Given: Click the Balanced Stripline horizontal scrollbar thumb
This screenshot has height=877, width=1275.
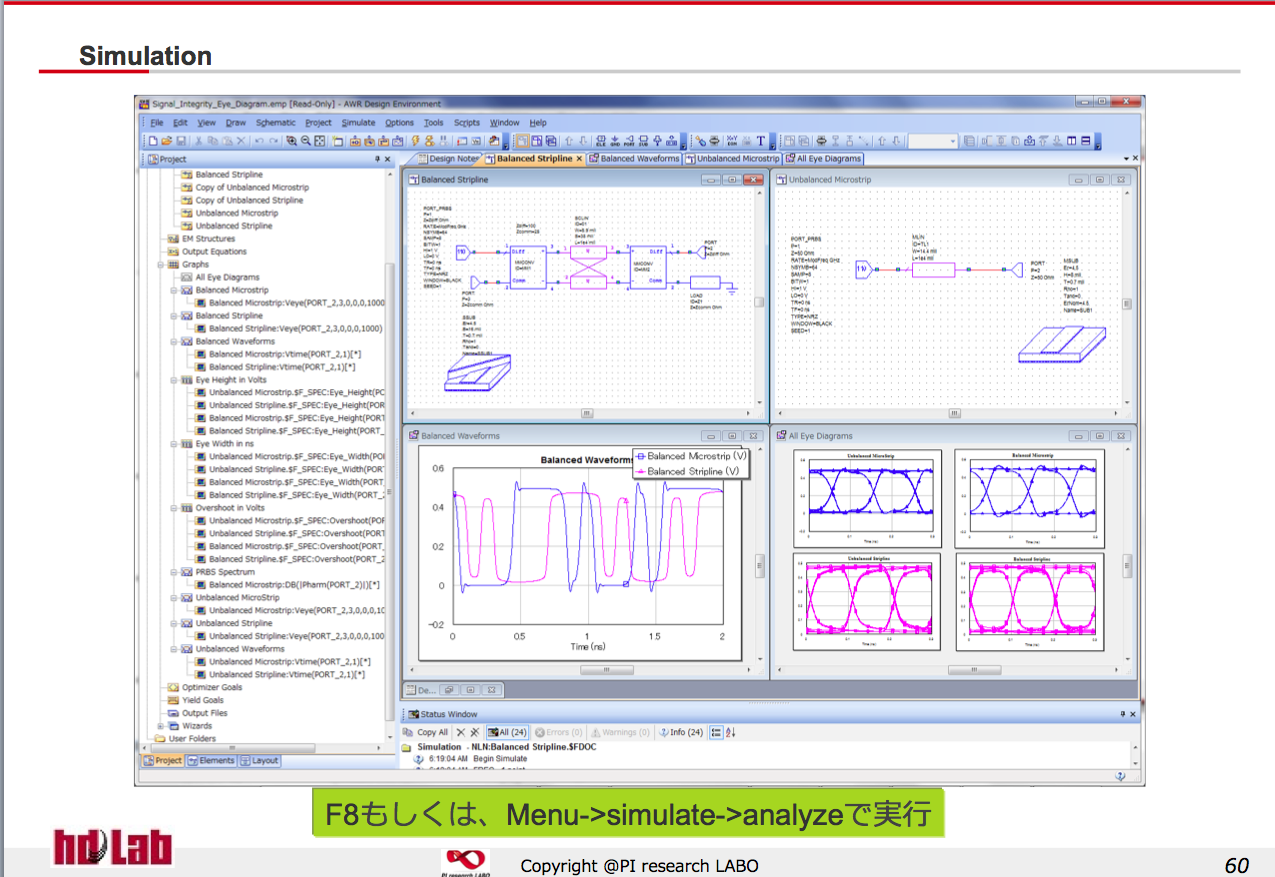Looking at the screenshot, I should [587, 413].
